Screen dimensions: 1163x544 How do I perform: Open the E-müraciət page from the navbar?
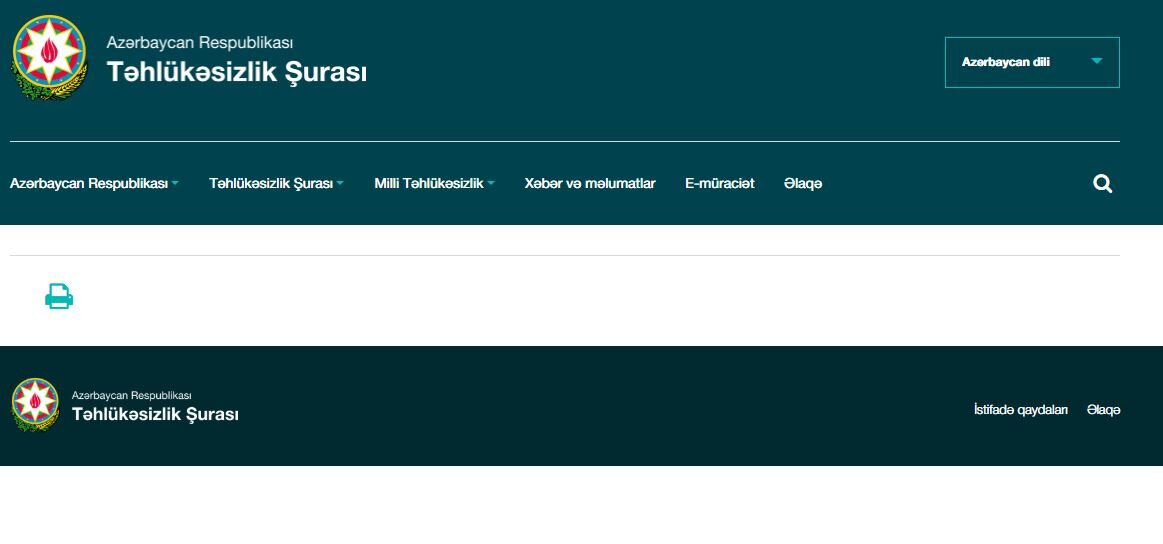point(719,184)
